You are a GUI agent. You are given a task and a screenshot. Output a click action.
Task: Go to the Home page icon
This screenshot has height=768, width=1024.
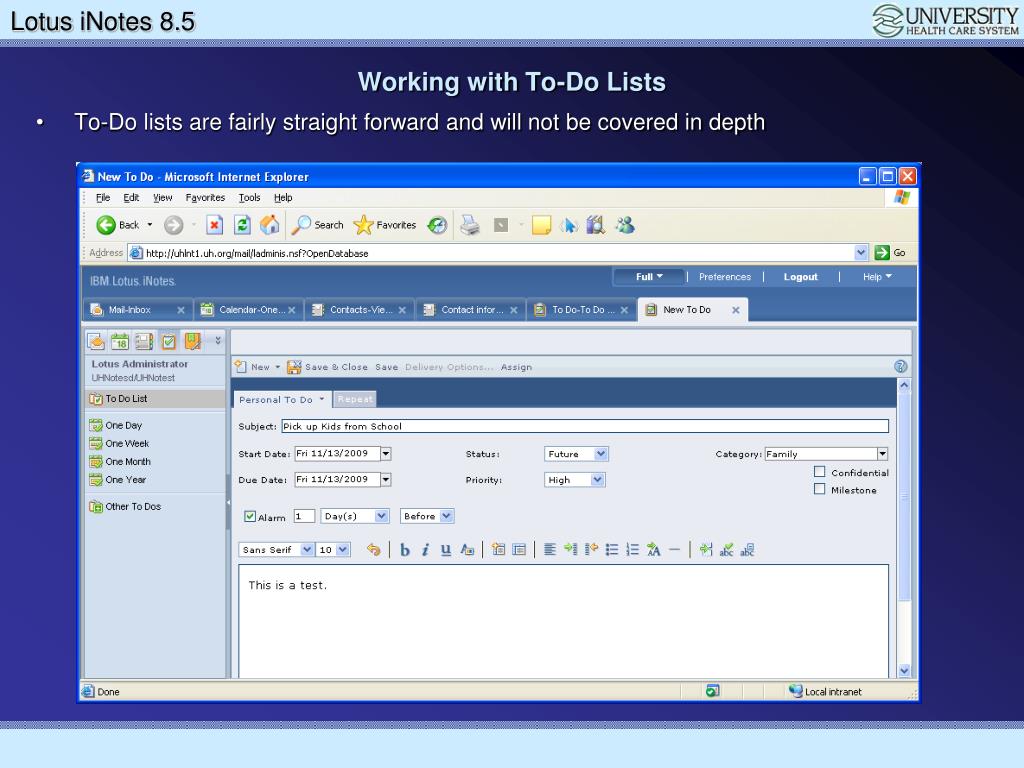(x=270, y=225)
